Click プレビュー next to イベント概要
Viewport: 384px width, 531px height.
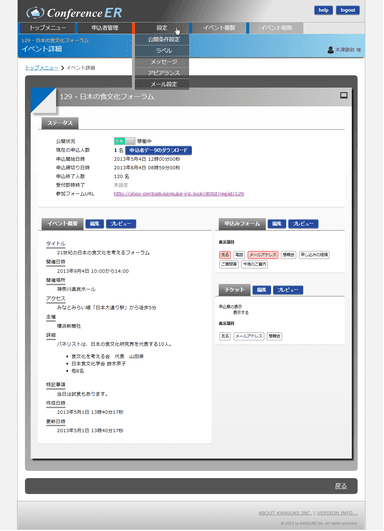tap(121, 224)
